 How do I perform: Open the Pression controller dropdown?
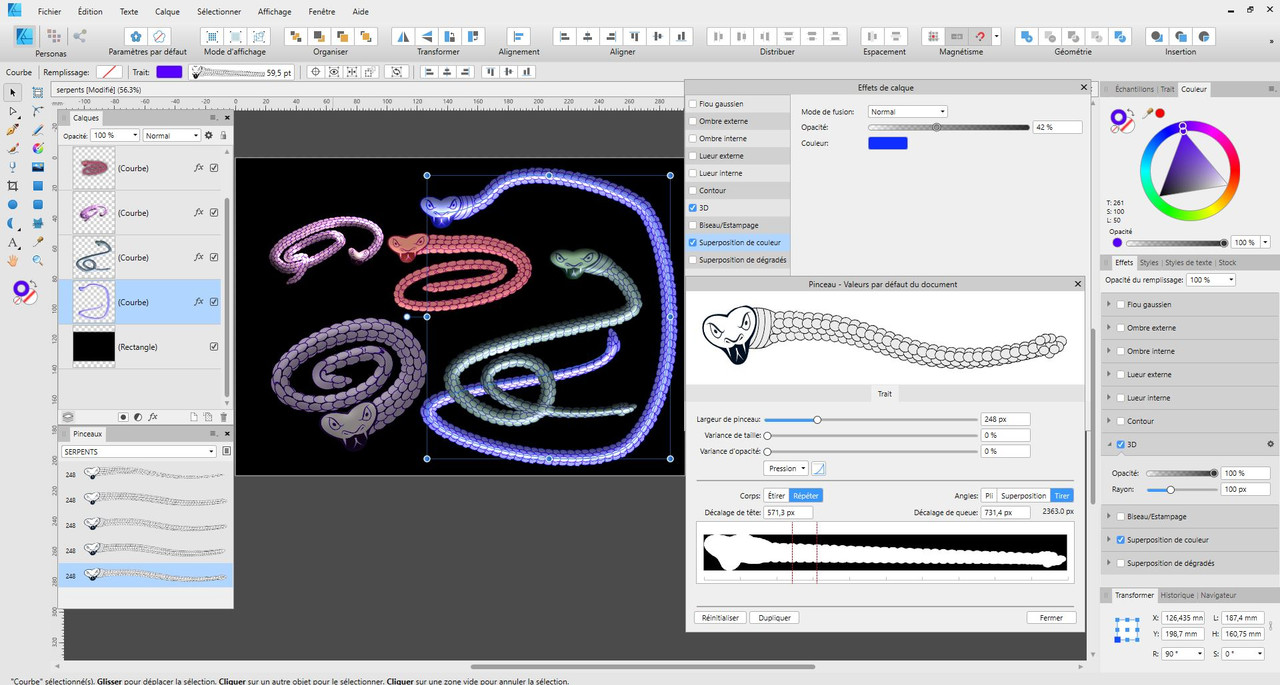point(786,468)
